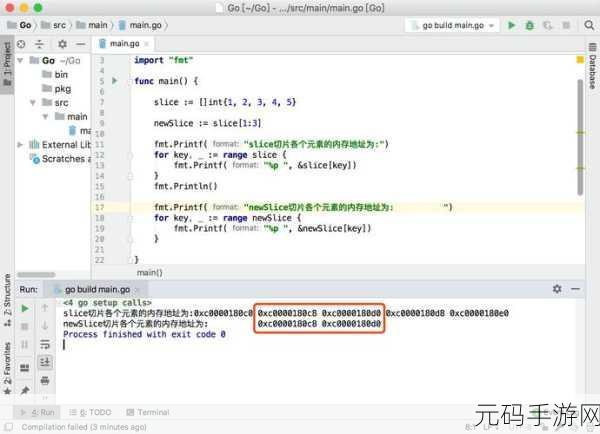Select go build main.go Run tab
Screen dimensions: 600x434
(x=97, y=290)
